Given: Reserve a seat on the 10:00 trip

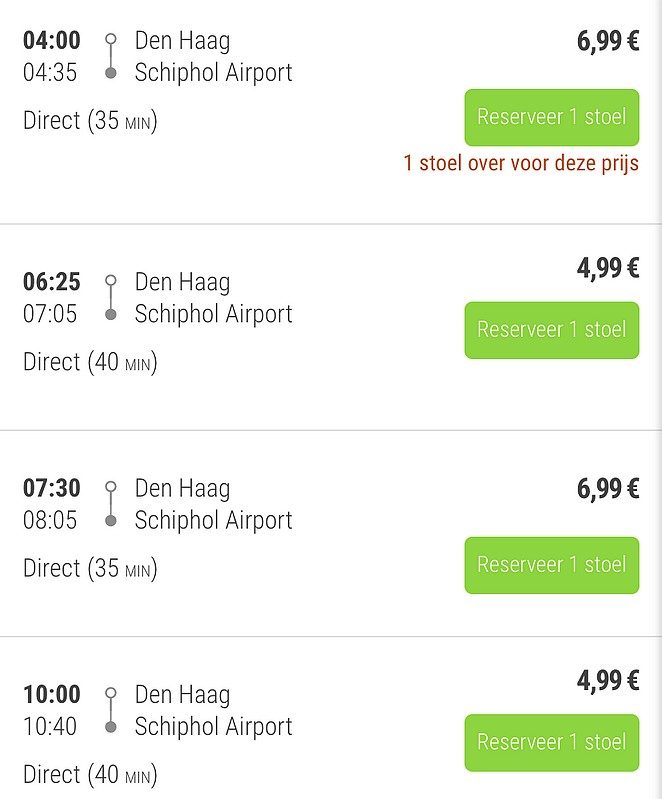Looking at the screenshot, I should point(551,742).
